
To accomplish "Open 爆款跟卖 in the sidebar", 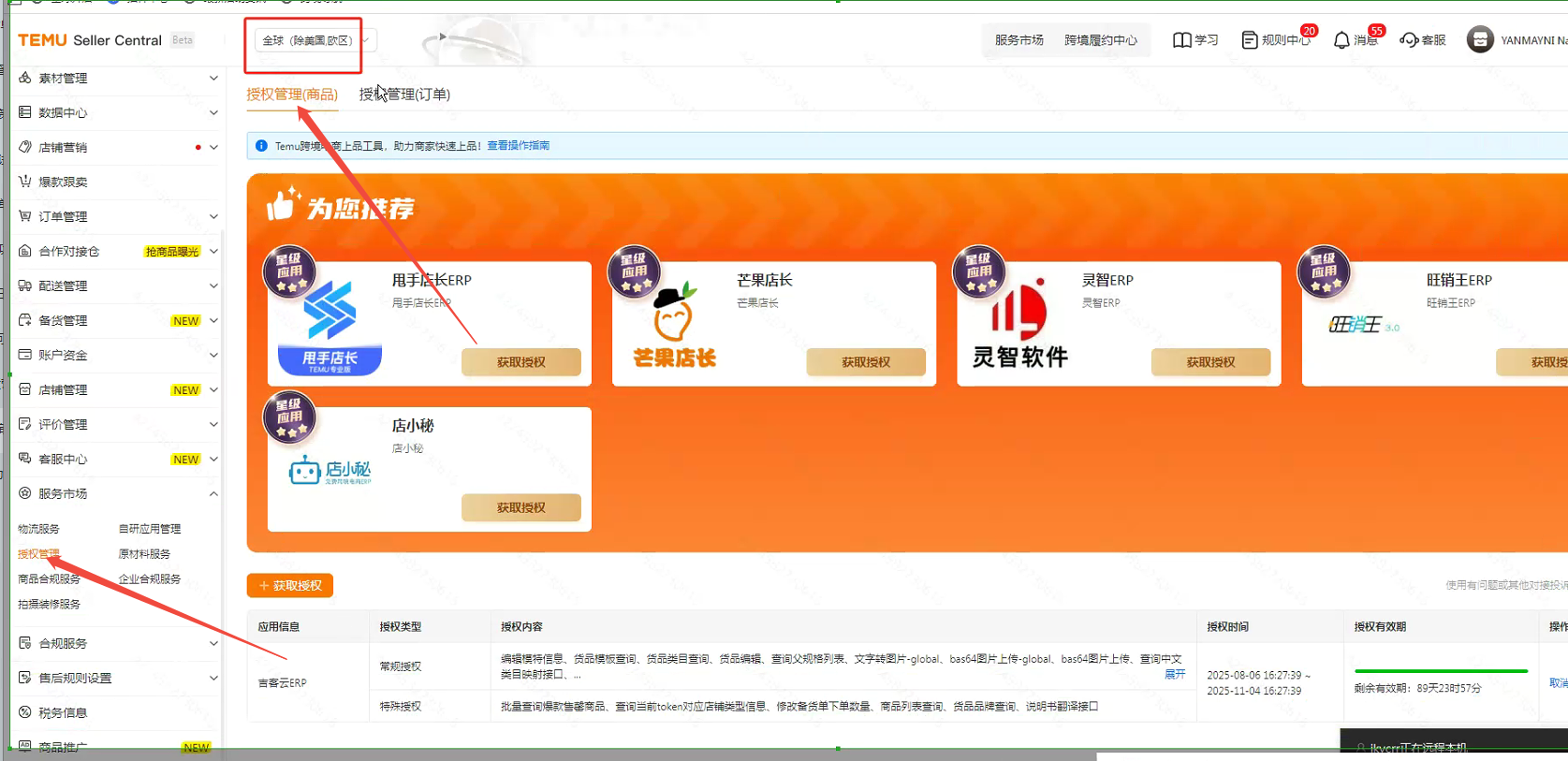I will coord(63,182).
